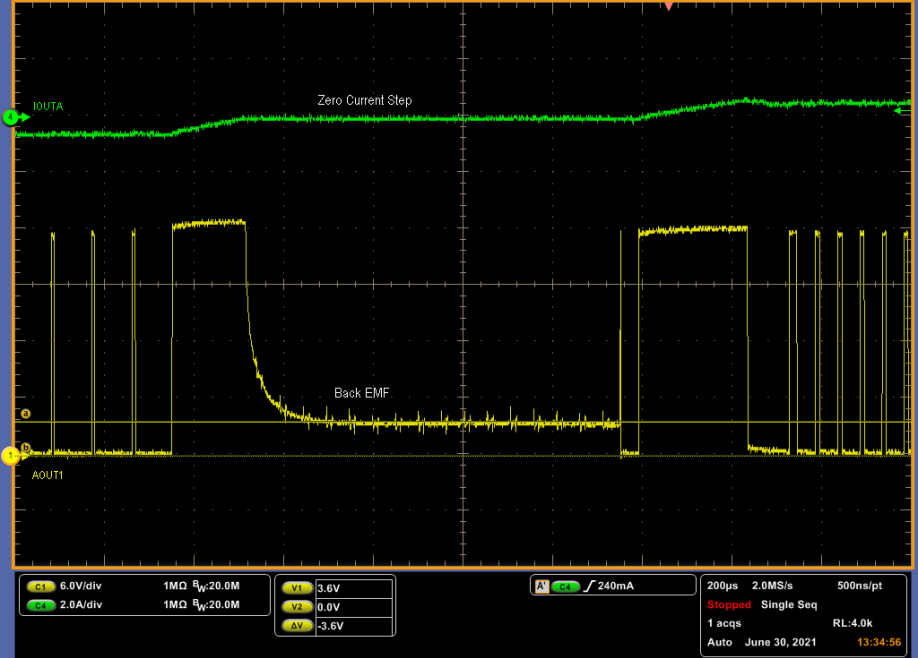918x658 pixels.
Task: Click the RL:4.0k record length text
Action: pyautogui.click(x=852, y=623)
